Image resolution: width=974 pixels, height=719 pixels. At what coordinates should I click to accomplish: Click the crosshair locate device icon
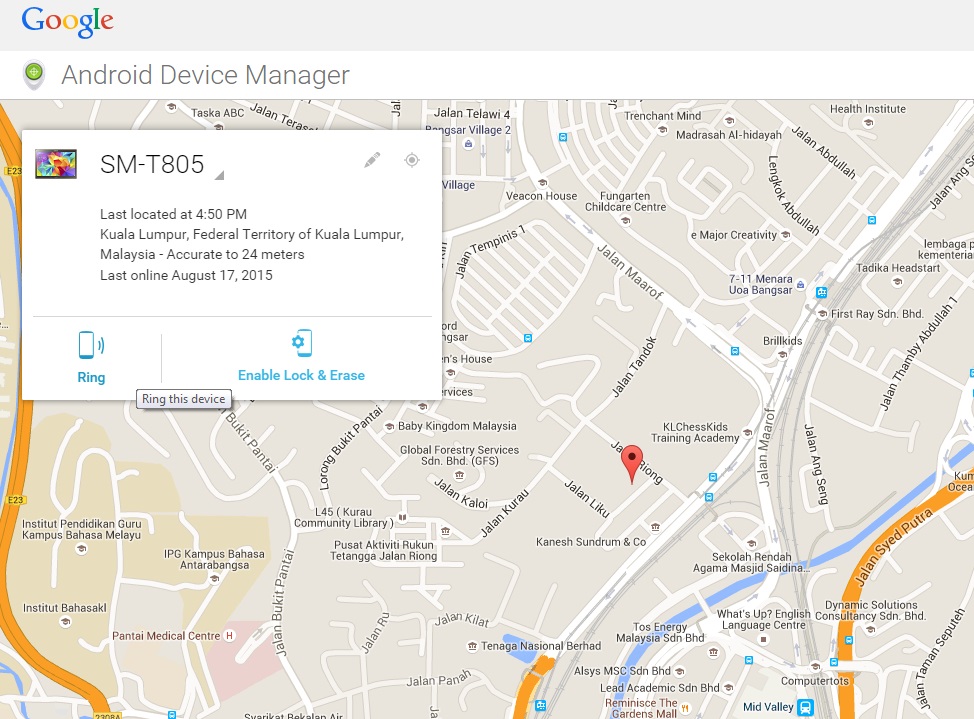point(411,160)
